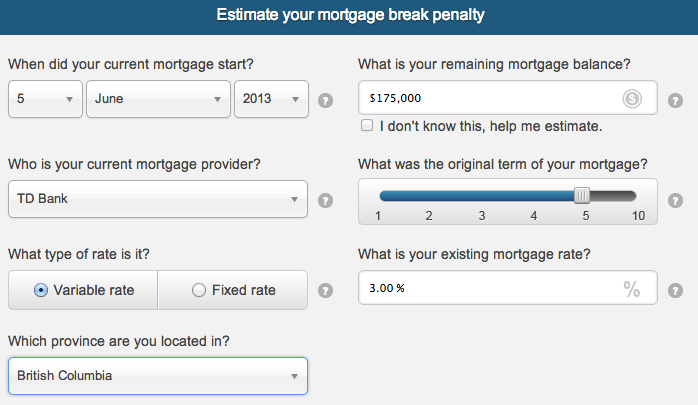
Task: Expand the TD Bank mortgage provider dropdown
Action: tap(157, 198)
